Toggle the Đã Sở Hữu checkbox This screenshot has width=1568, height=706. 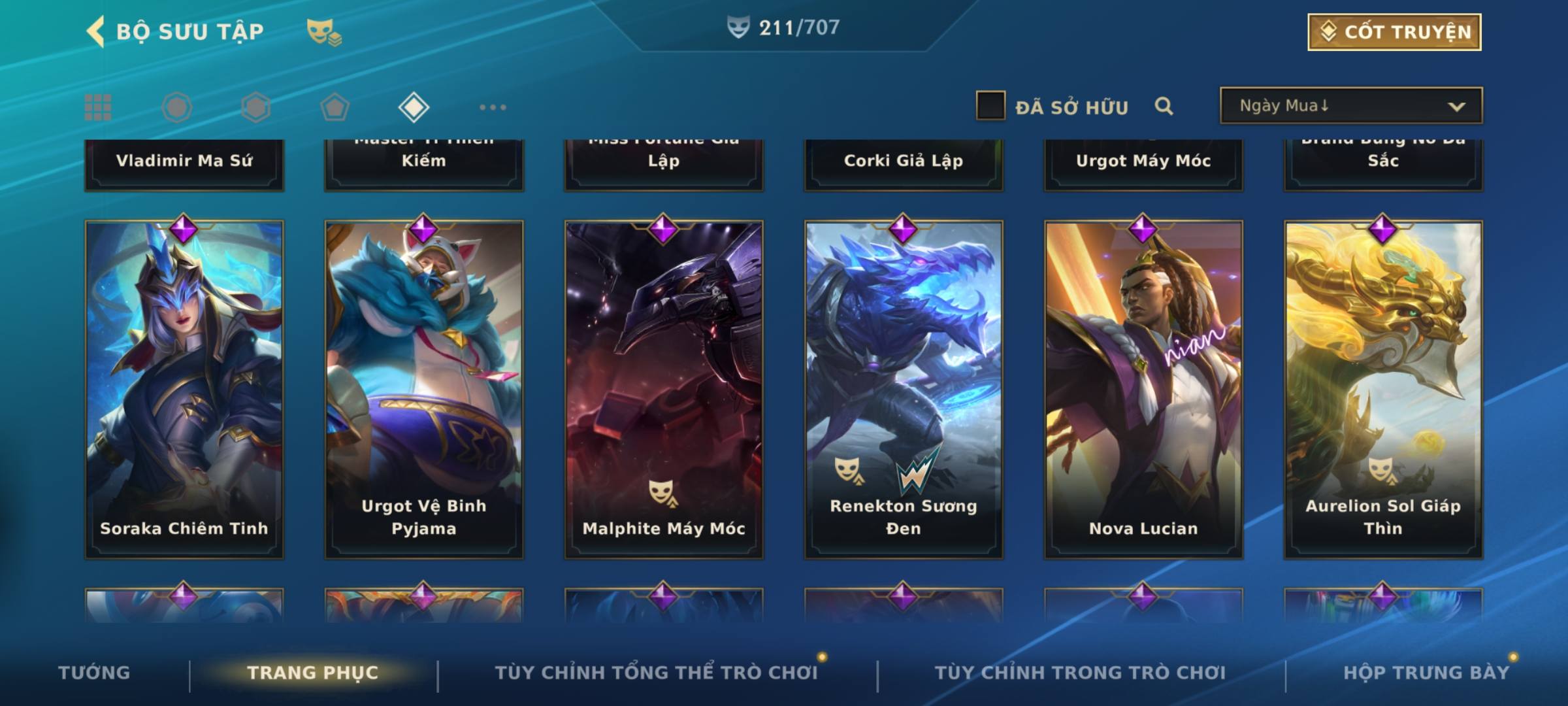tap(990, 106)
